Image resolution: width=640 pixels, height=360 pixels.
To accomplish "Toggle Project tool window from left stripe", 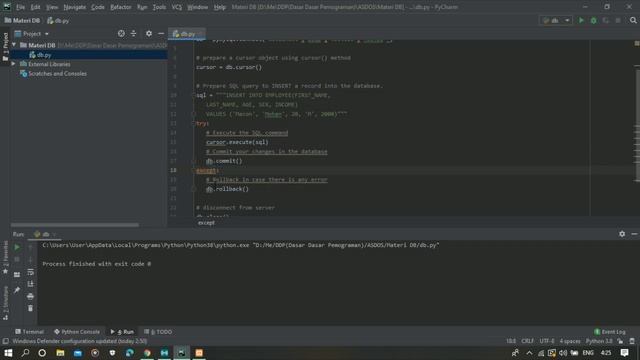I will point(5,47).
